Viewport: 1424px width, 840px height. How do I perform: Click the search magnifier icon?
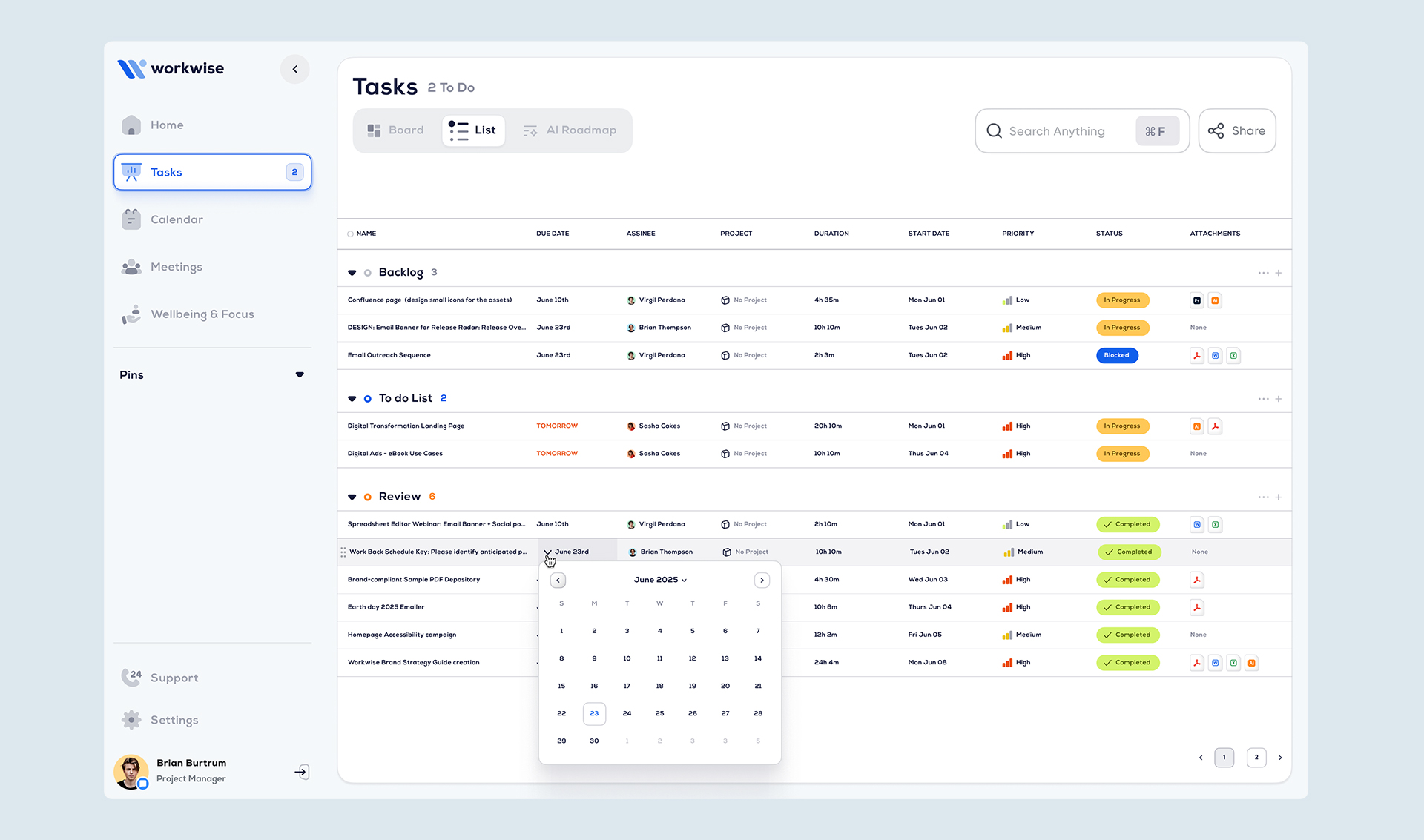994,130
